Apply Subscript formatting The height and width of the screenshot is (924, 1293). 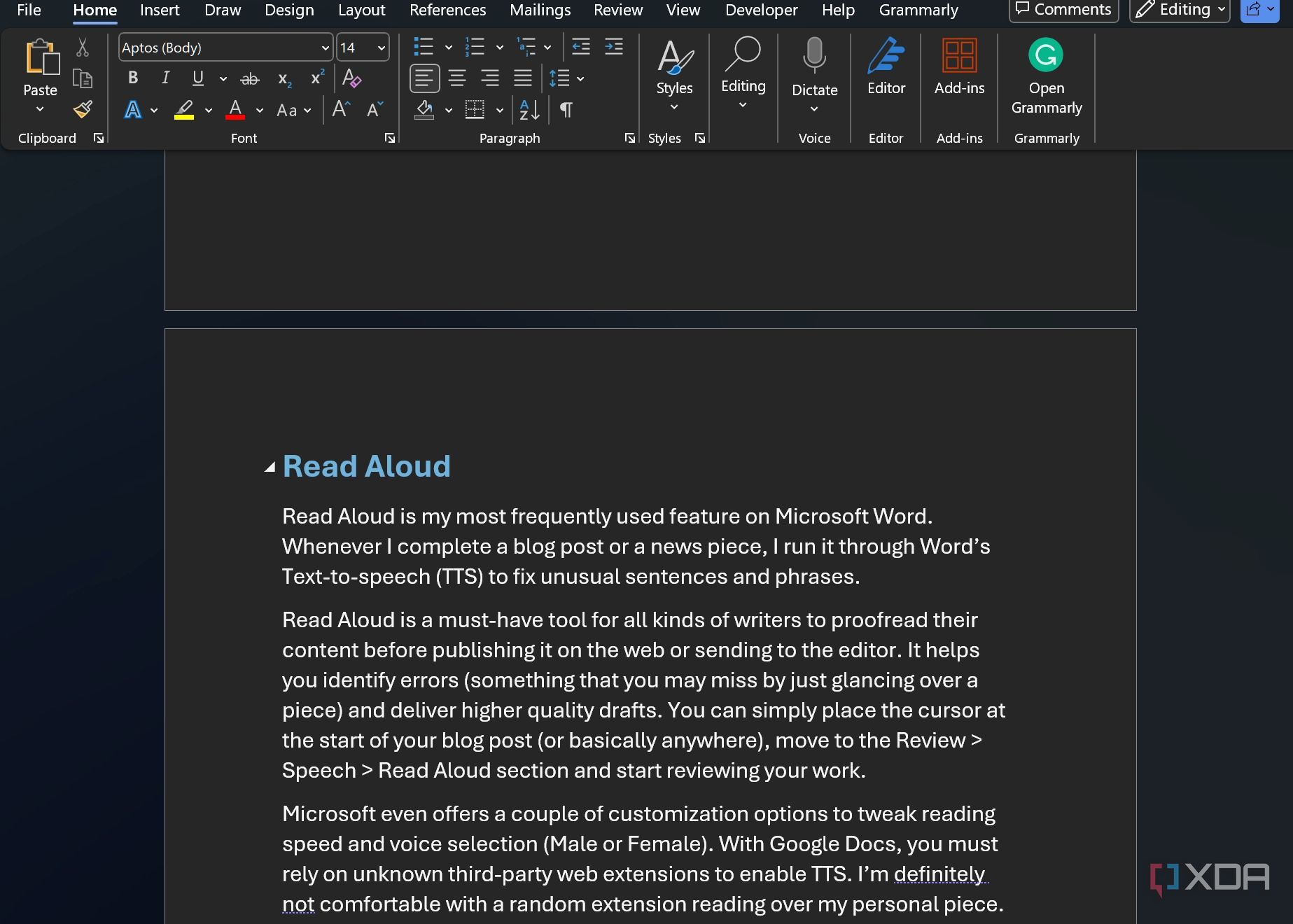[284, 78]
